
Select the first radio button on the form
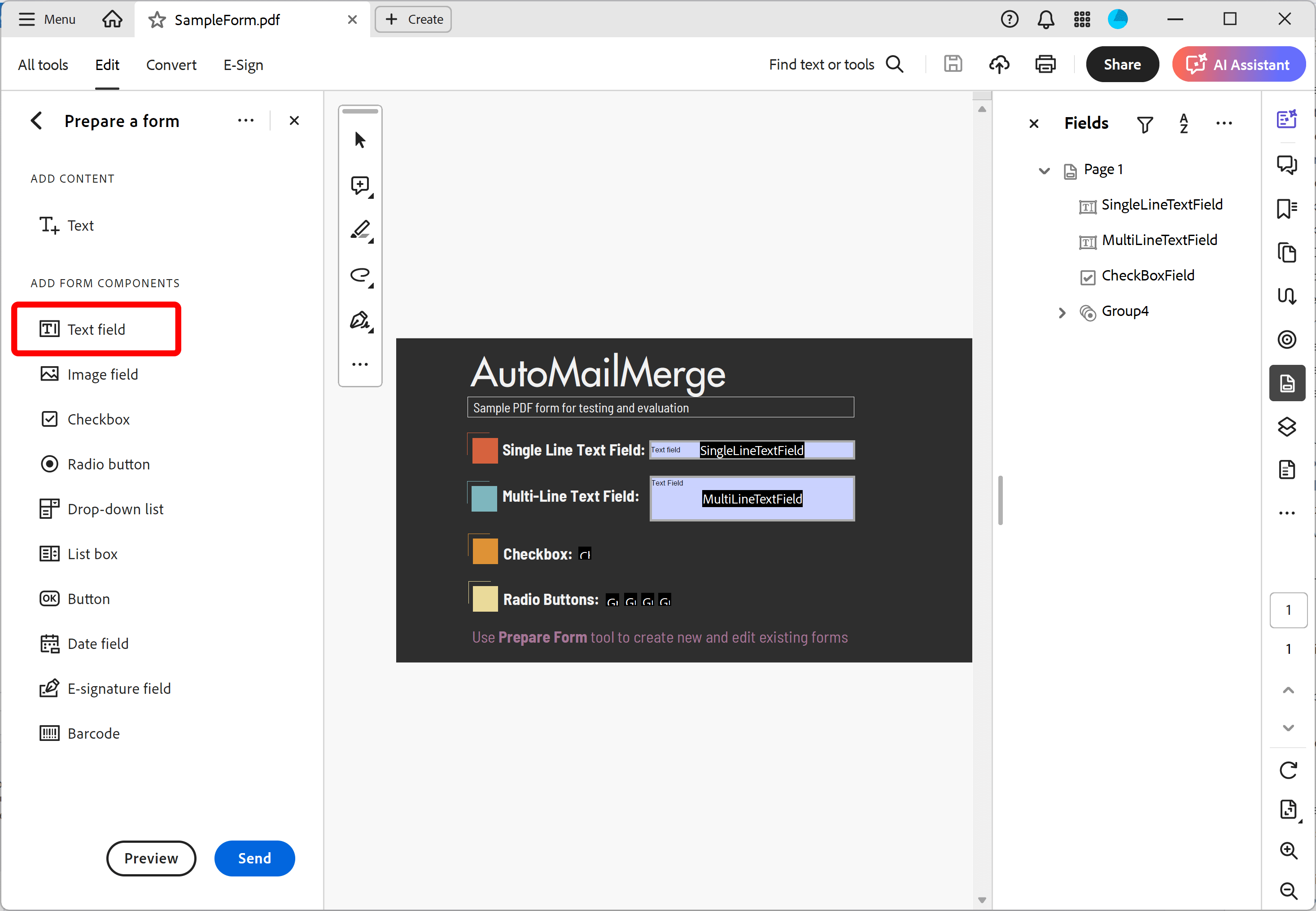click(612, 601)
